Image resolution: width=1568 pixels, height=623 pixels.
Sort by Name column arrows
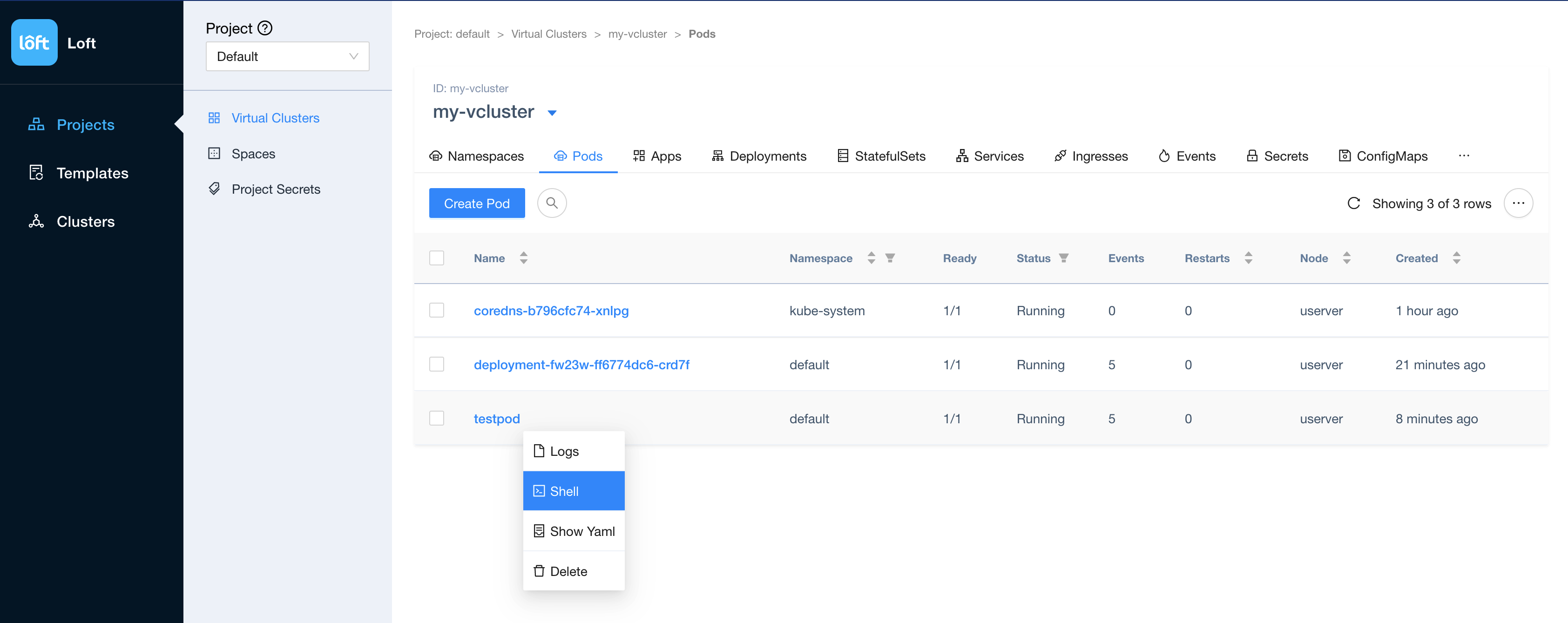click(x=523, y=257)
